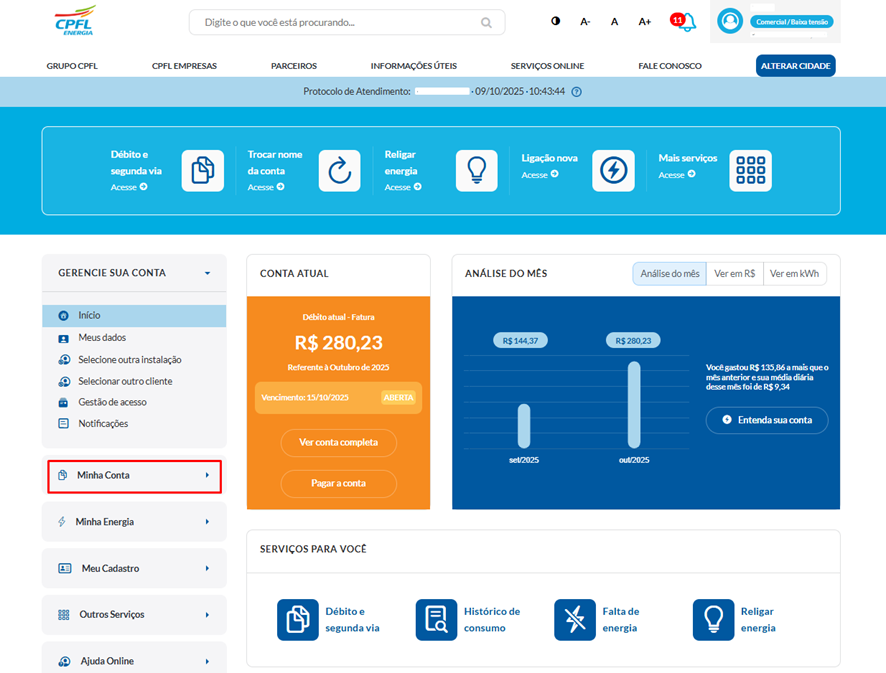The height and width of the screenshot is (673, 886).
Task: Toggle high contrast mode icon
Action: click(x=556, y=22)
